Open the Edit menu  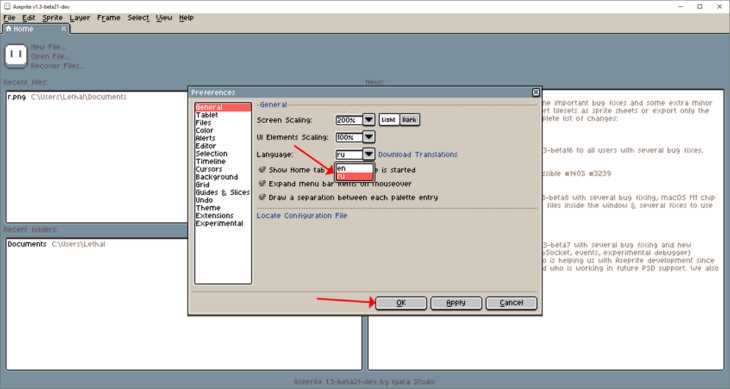(29, 18)
